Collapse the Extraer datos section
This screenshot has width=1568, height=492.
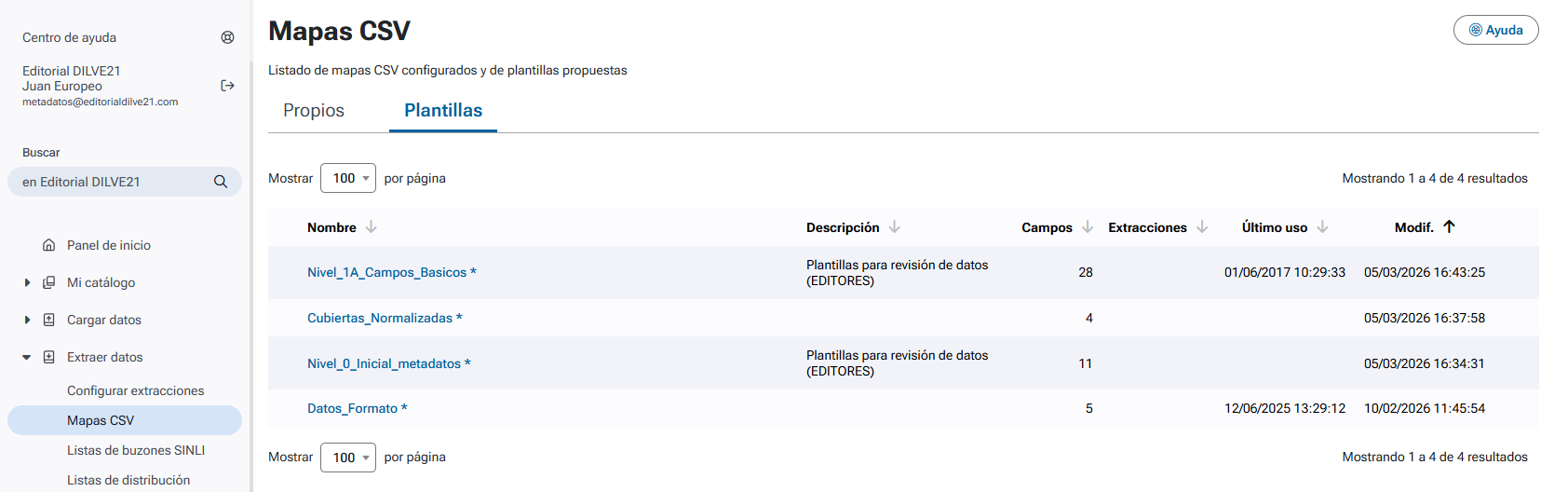pyautogui.click(x=27, y=357)
